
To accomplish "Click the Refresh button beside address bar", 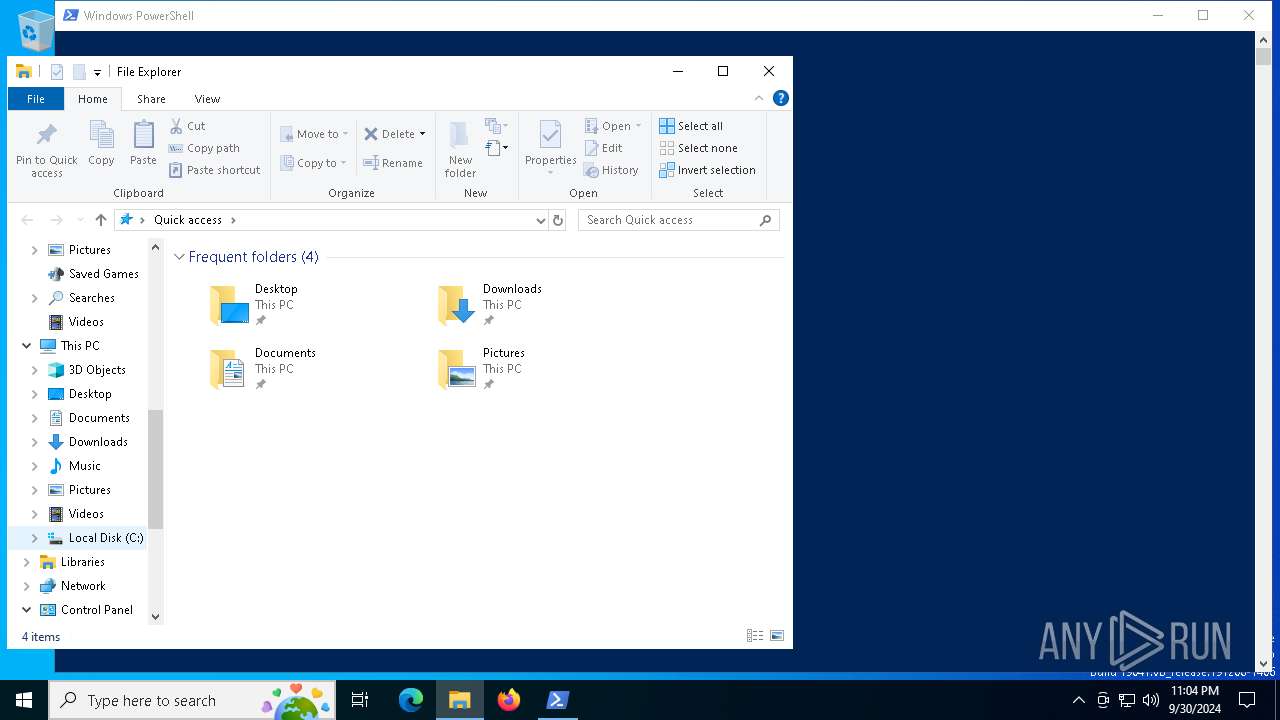I will tap(558, 220).
